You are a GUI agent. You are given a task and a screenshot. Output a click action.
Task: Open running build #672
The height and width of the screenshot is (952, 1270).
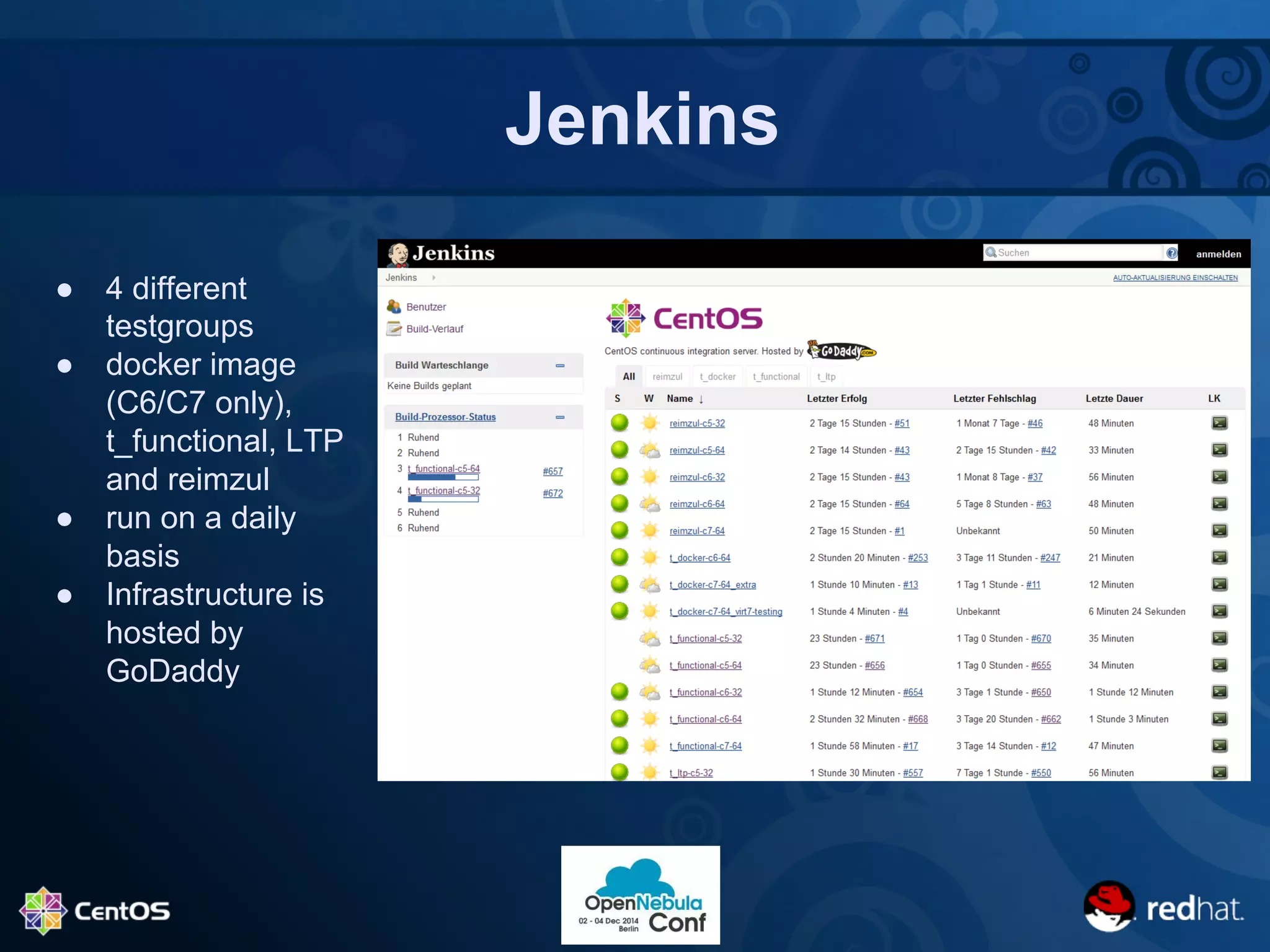click(x=553, y=493)
